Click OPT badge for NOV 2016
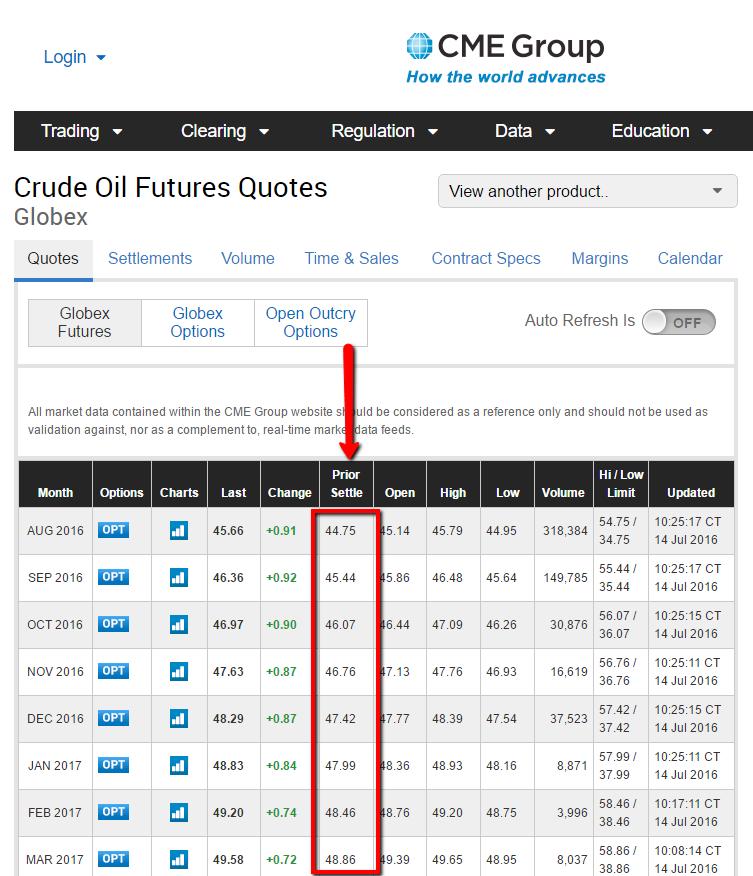This screenshot has width=753, height=876. (x=113, y=670)
